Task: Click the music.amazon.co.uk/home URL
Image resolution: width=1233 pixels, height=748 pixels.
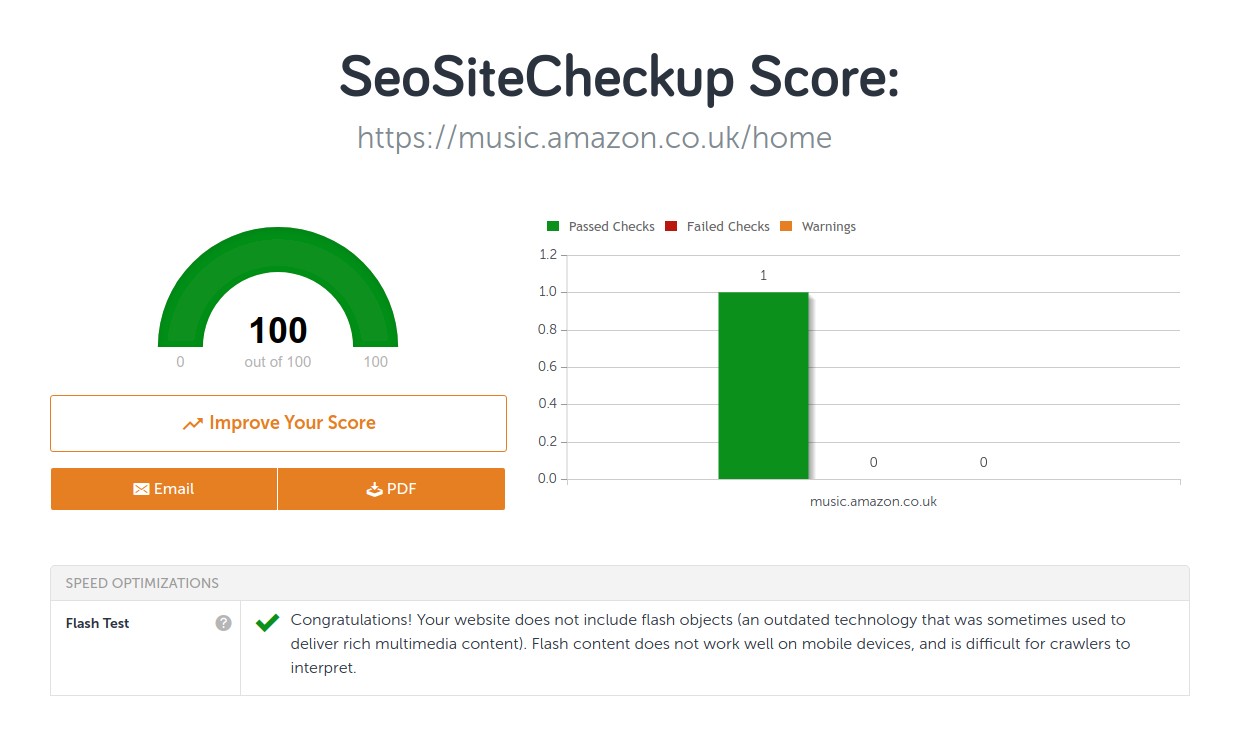Action: [595, 137]
